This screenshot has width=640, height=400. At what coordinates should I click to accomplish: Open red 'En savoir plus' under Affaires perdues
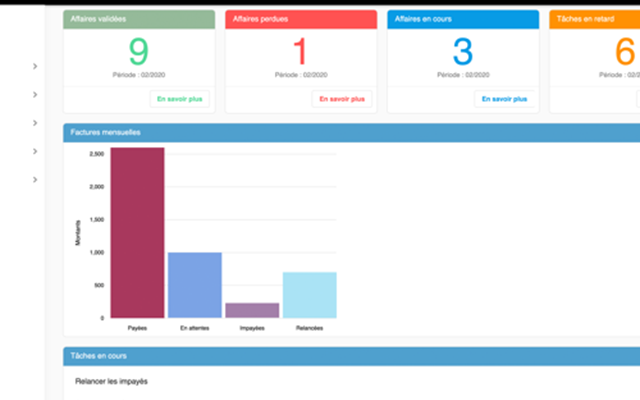[x=342, y=99]
